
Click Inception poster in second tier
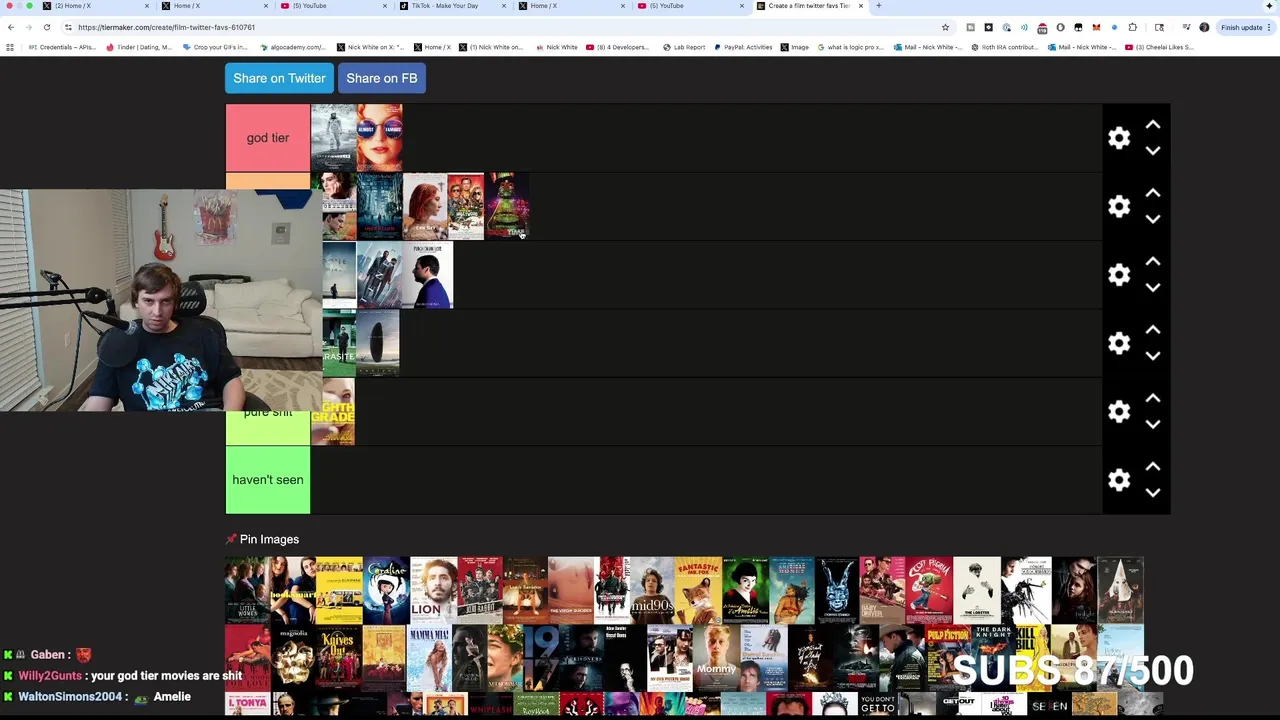379,206
